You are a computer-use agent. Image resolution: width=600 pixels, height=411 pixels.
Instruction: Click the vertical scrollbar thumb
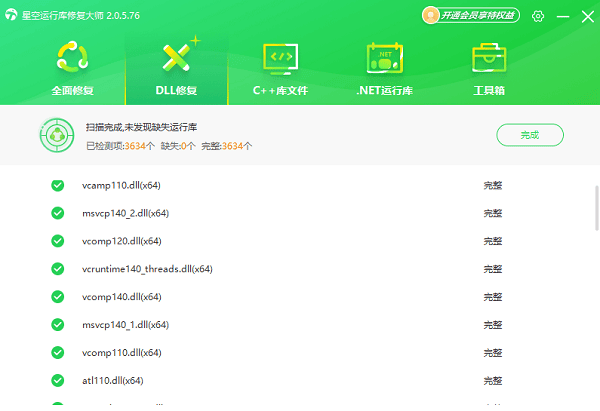coord(597,208)
